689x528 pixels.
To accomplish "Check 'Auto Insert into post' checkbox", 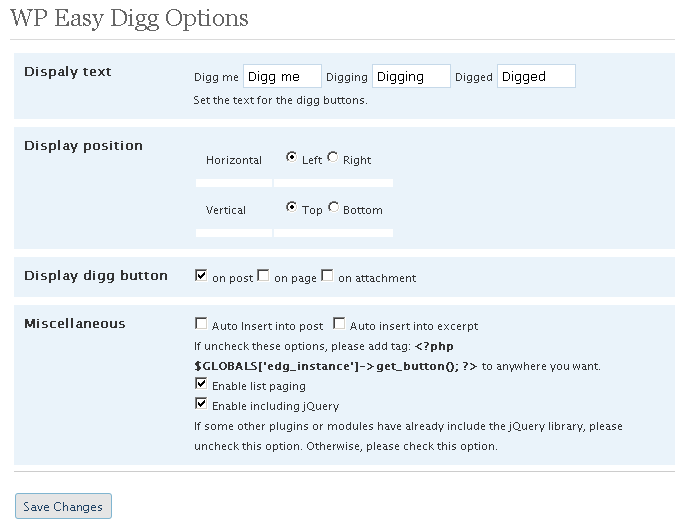I will click(x=201, y=323).
